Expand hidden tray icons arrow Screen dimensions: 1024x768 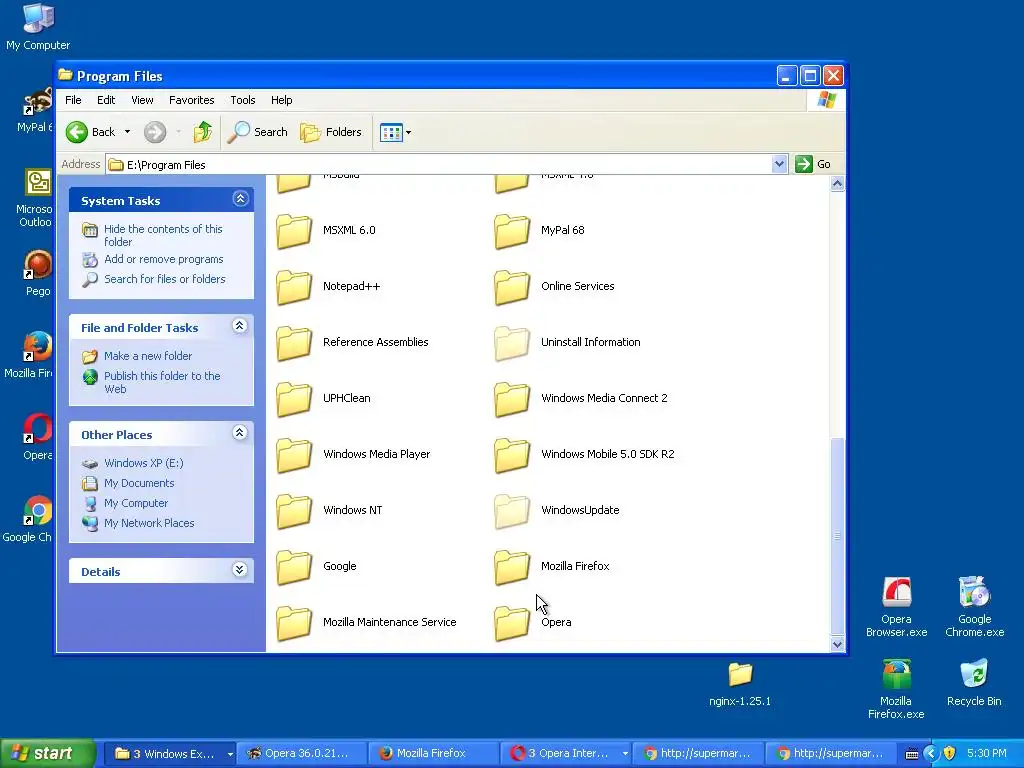pos(931,754)
